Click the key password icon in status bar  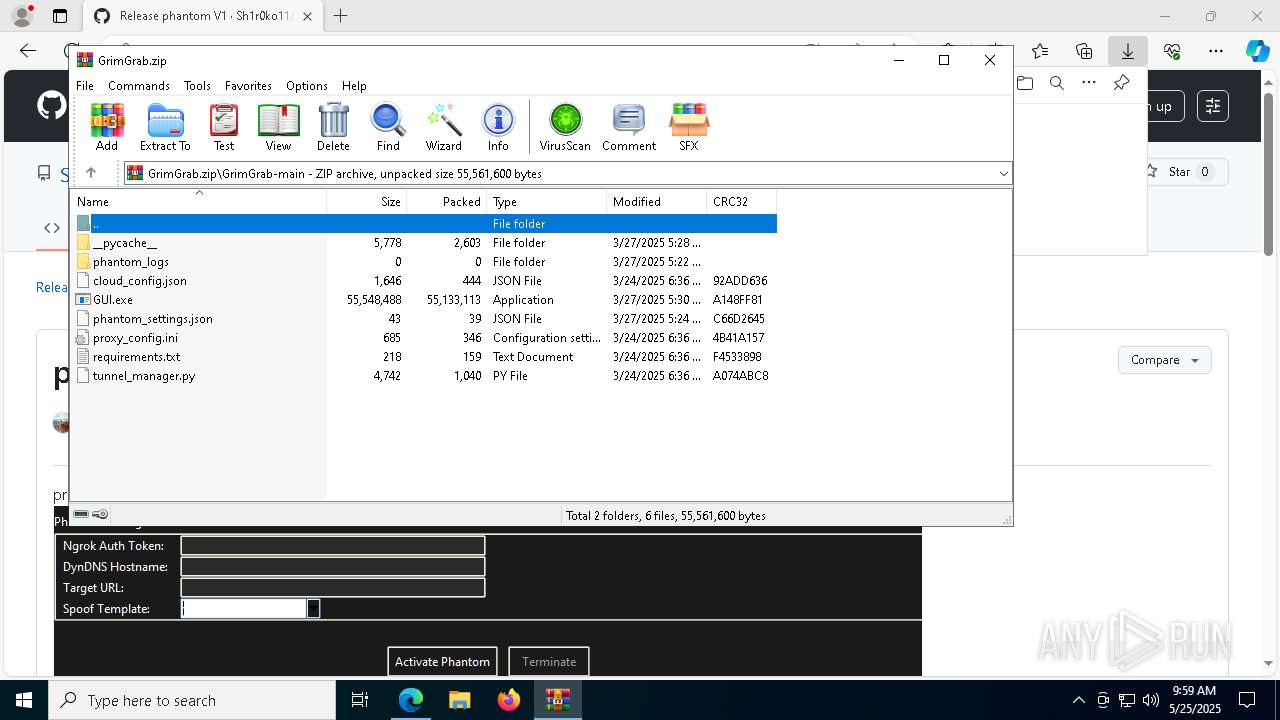(99, 514)
